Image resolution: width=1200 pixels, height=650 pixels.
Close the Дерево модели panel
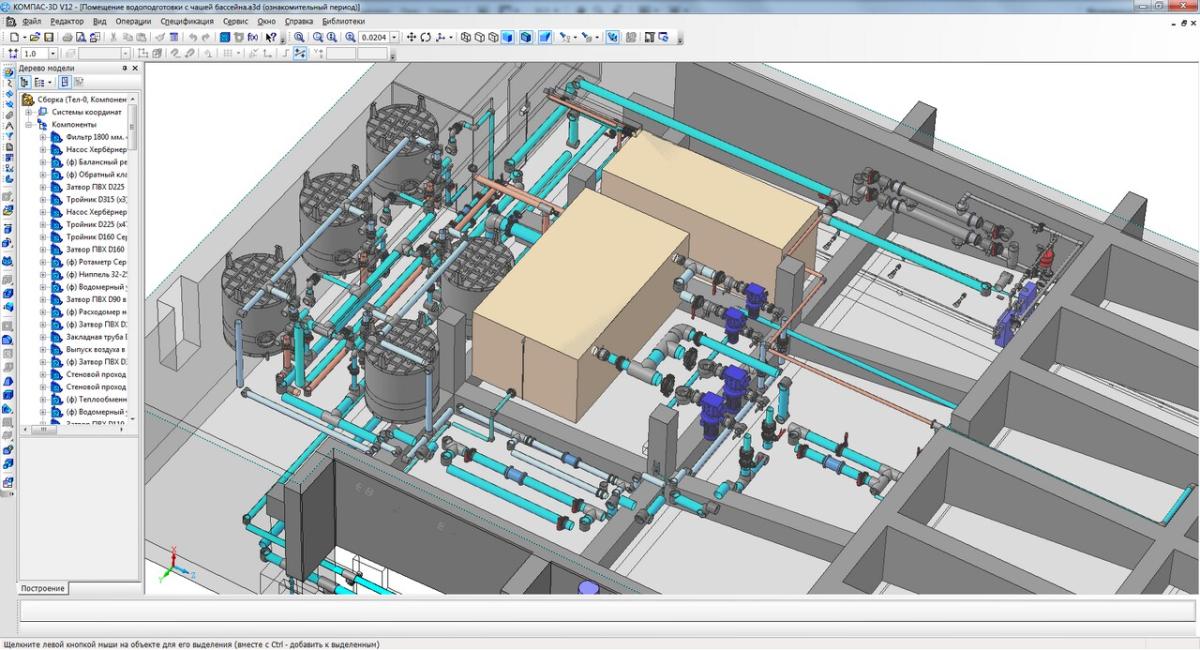click(x=135, y=68)
